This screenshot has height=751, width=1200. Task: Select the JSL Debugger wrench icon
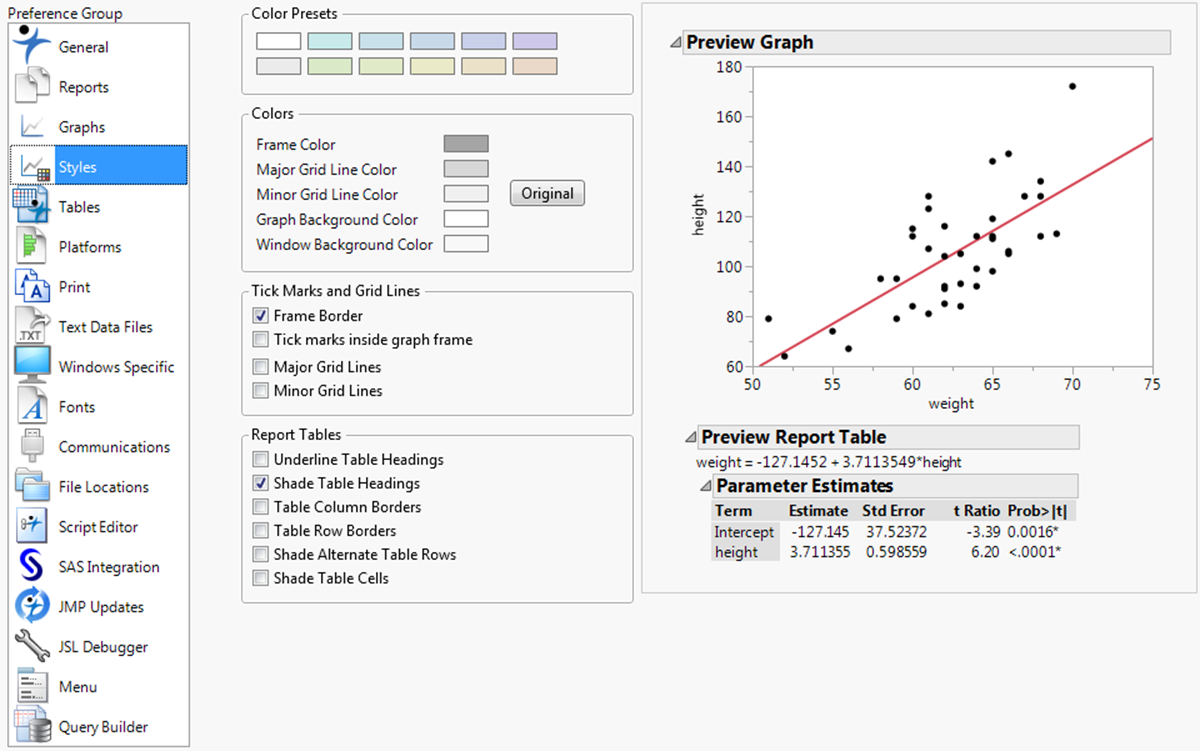[32, 647]
